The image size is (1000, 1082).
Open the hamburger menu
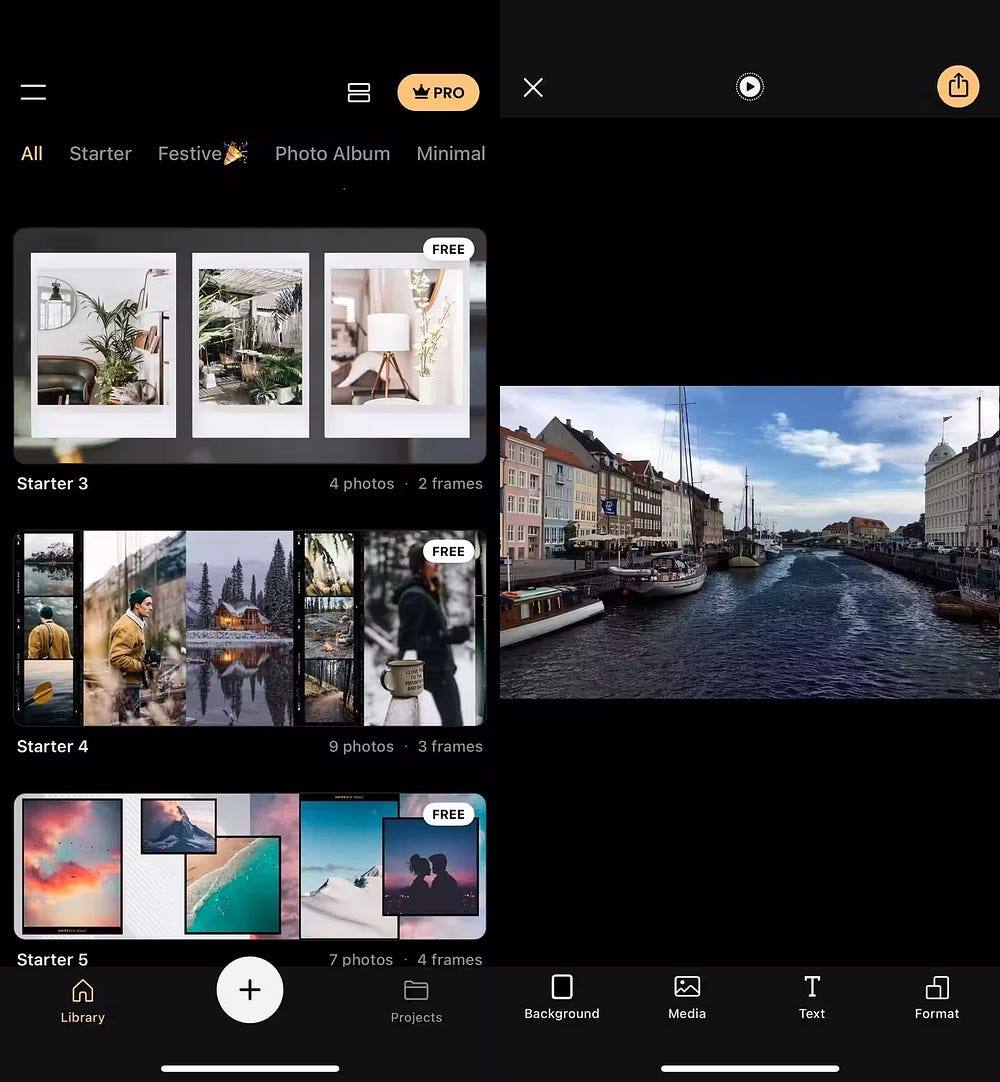click(33, 92)
